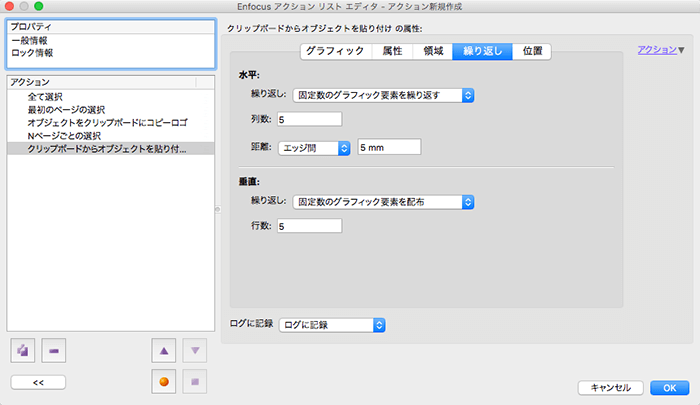Select the 繰り返し tab
Screen dimensions: 700x405
(483, 51)
